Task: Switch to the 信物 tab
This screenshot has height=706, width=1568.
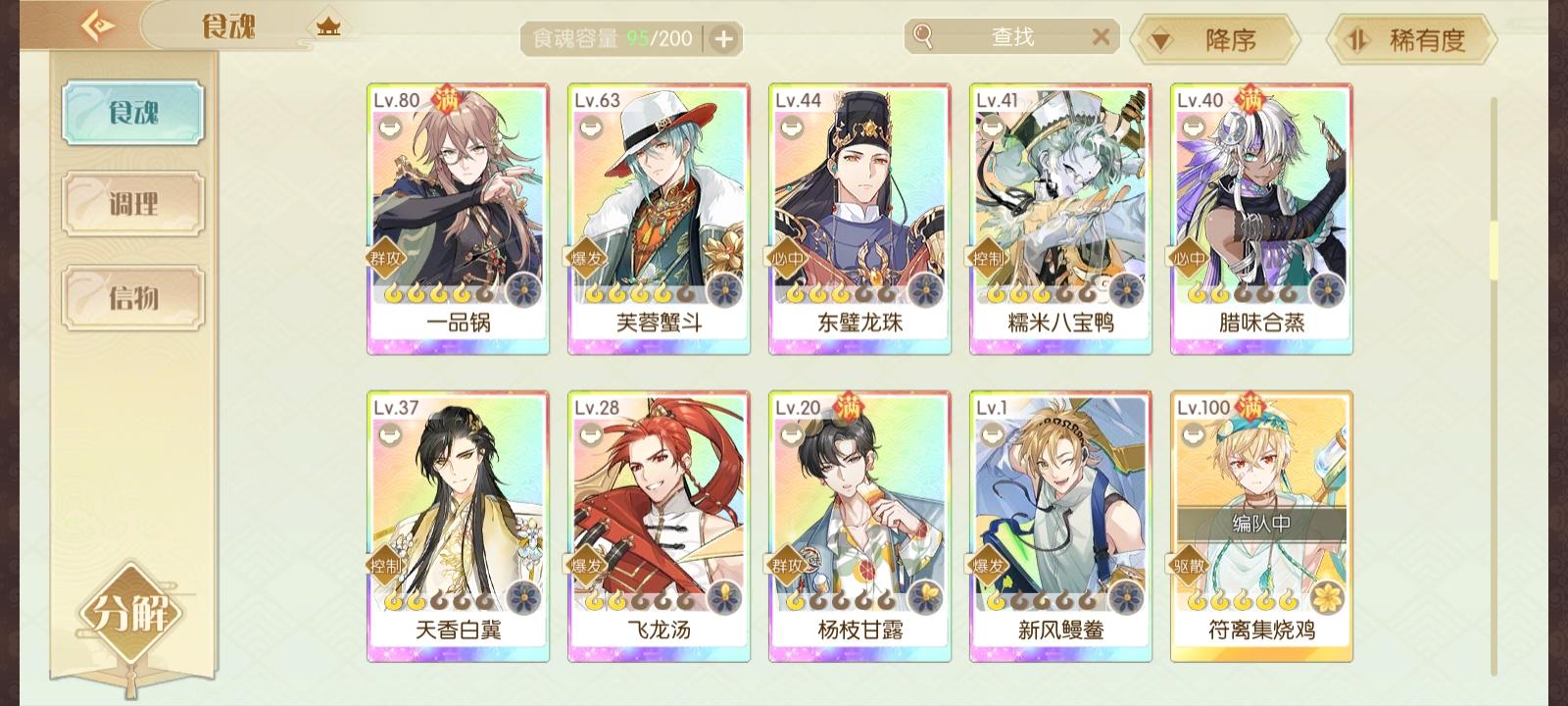Action: [133, 297]
